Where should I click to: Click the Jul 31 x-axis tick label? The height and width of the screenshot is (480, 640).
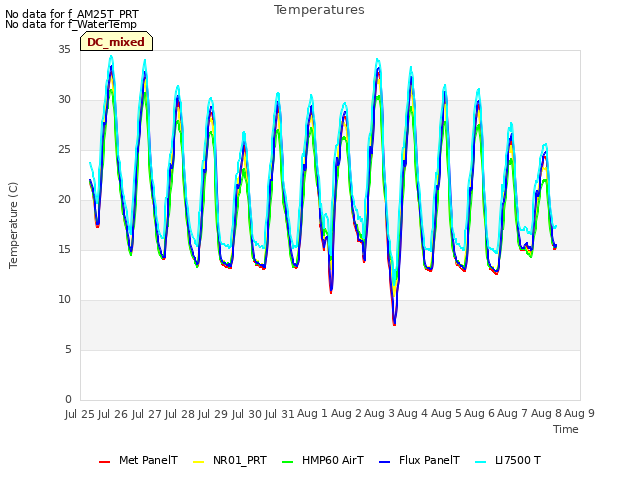[x=280, y=414]
